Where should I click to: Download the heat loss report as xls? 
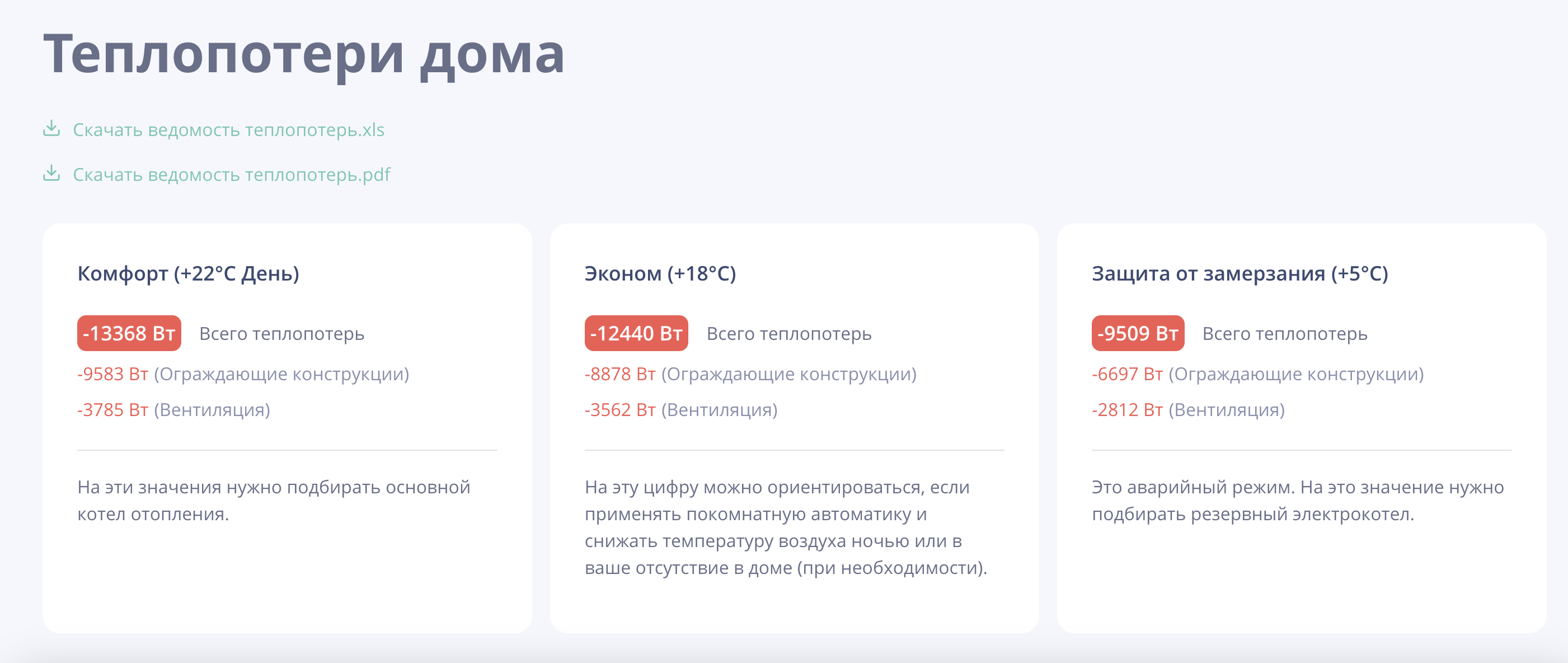point(228,130)
